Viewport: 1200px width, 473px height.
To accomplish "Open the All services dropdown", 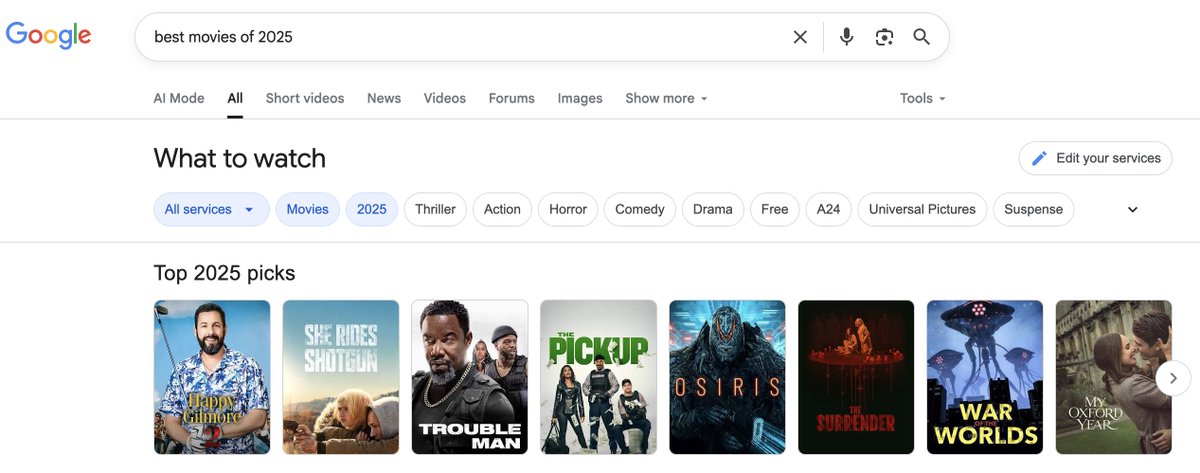I will tap(211, 209).
